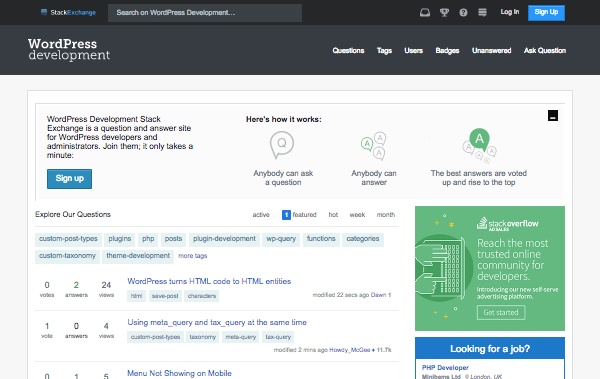This screenshot has height=379, width=600.
Task: Select the functions tag
Action: point(321,239)
